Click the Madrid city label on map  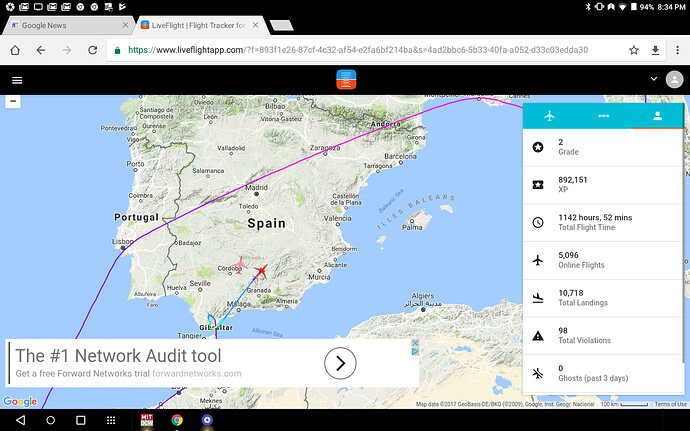click(x=256, y=188)
